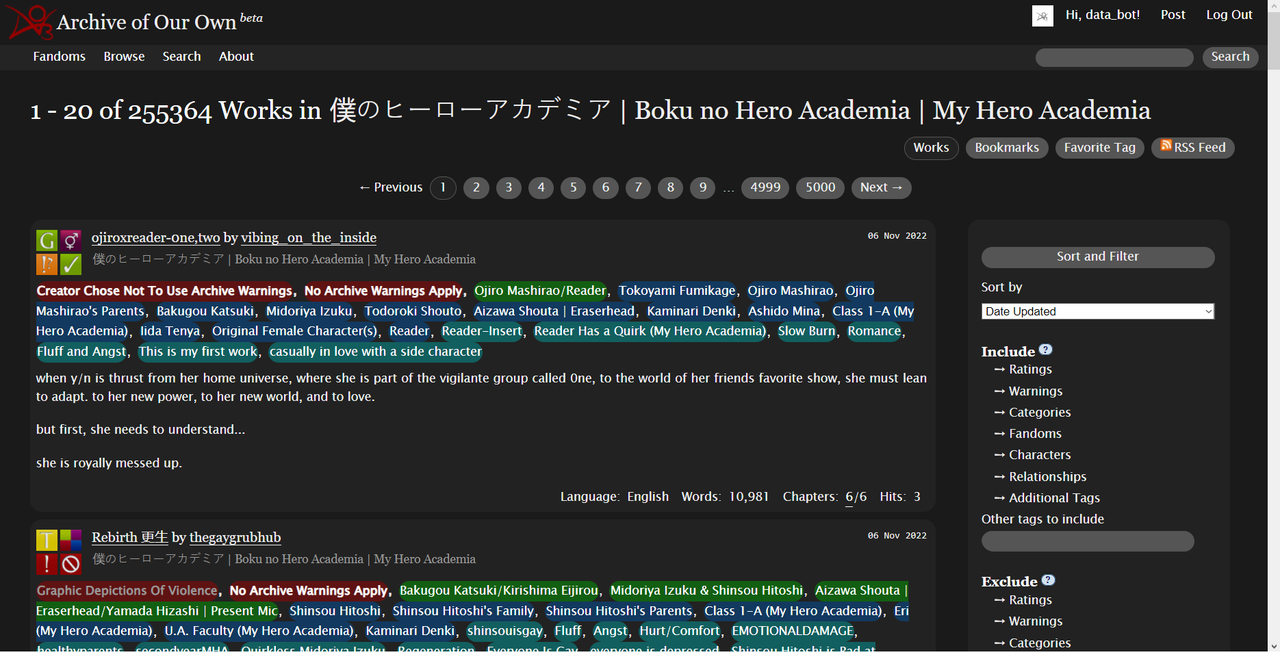1280x652 pixels.
Task: Click the Tokoyami Fumikage character tag
Action: pyautogui.click(x=677, y=290)
